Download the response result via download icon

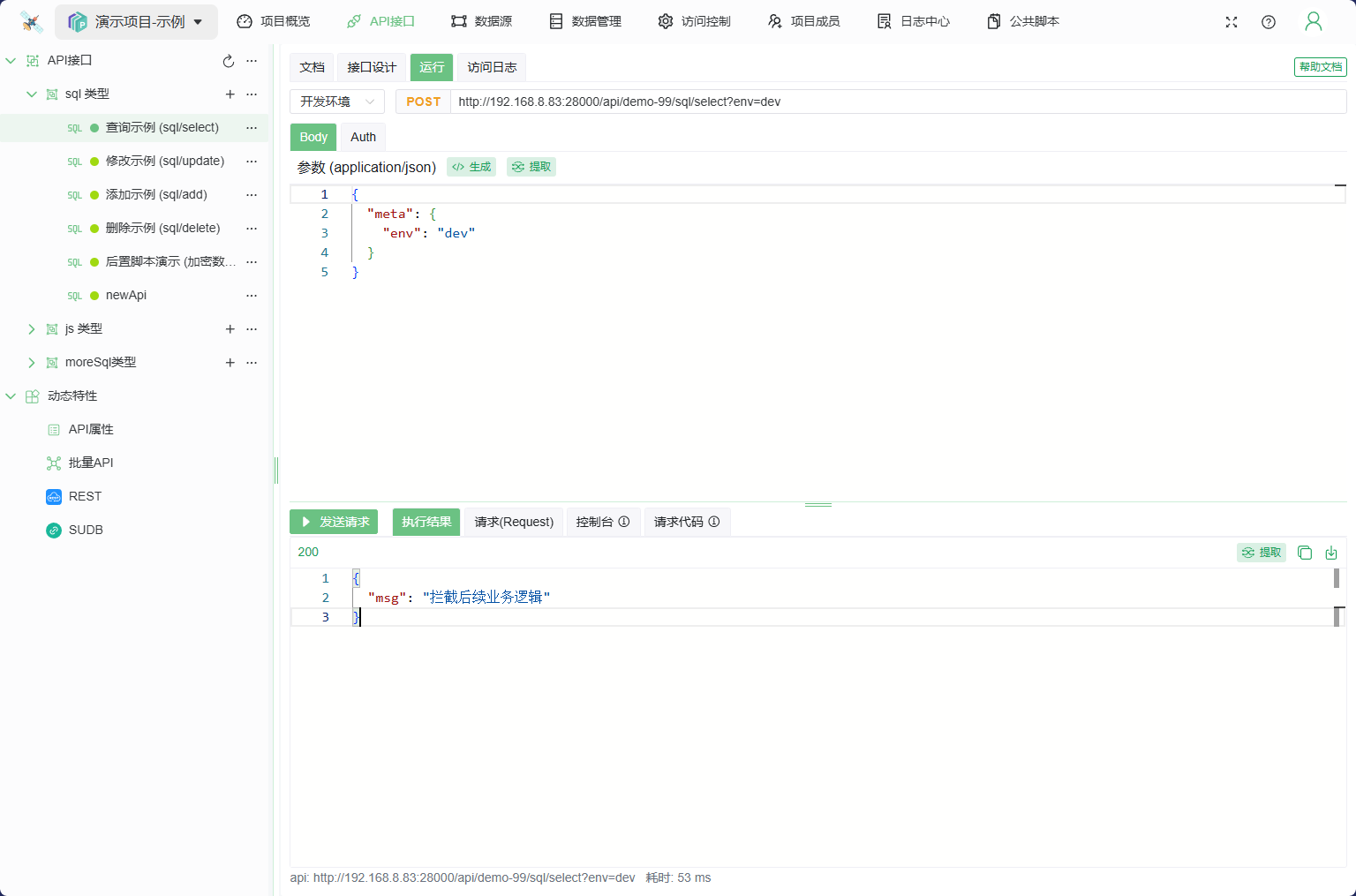click(1331, 553)
